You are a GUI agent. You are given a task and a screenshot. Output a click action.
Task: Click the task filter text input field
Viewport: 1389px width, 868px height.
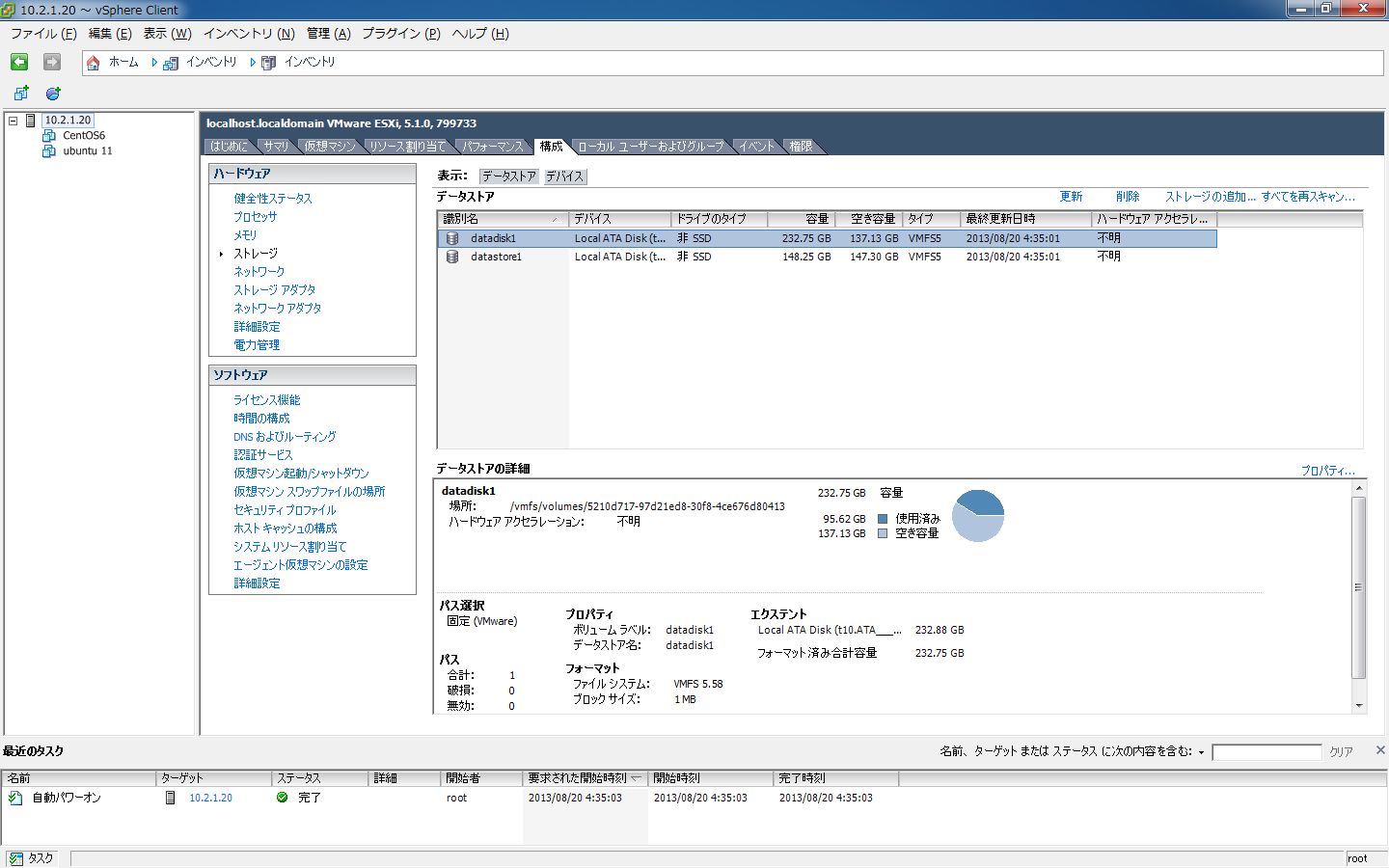[x=1266, y=752]
